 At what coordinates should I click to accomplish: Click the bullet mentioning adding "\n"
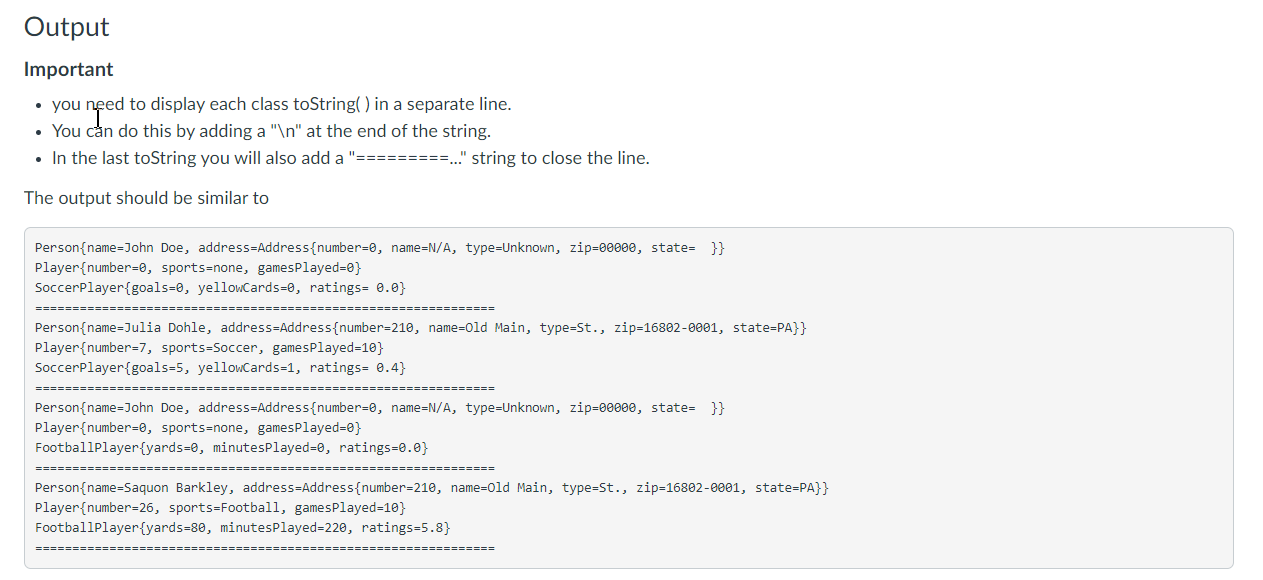tap(272, 131)
